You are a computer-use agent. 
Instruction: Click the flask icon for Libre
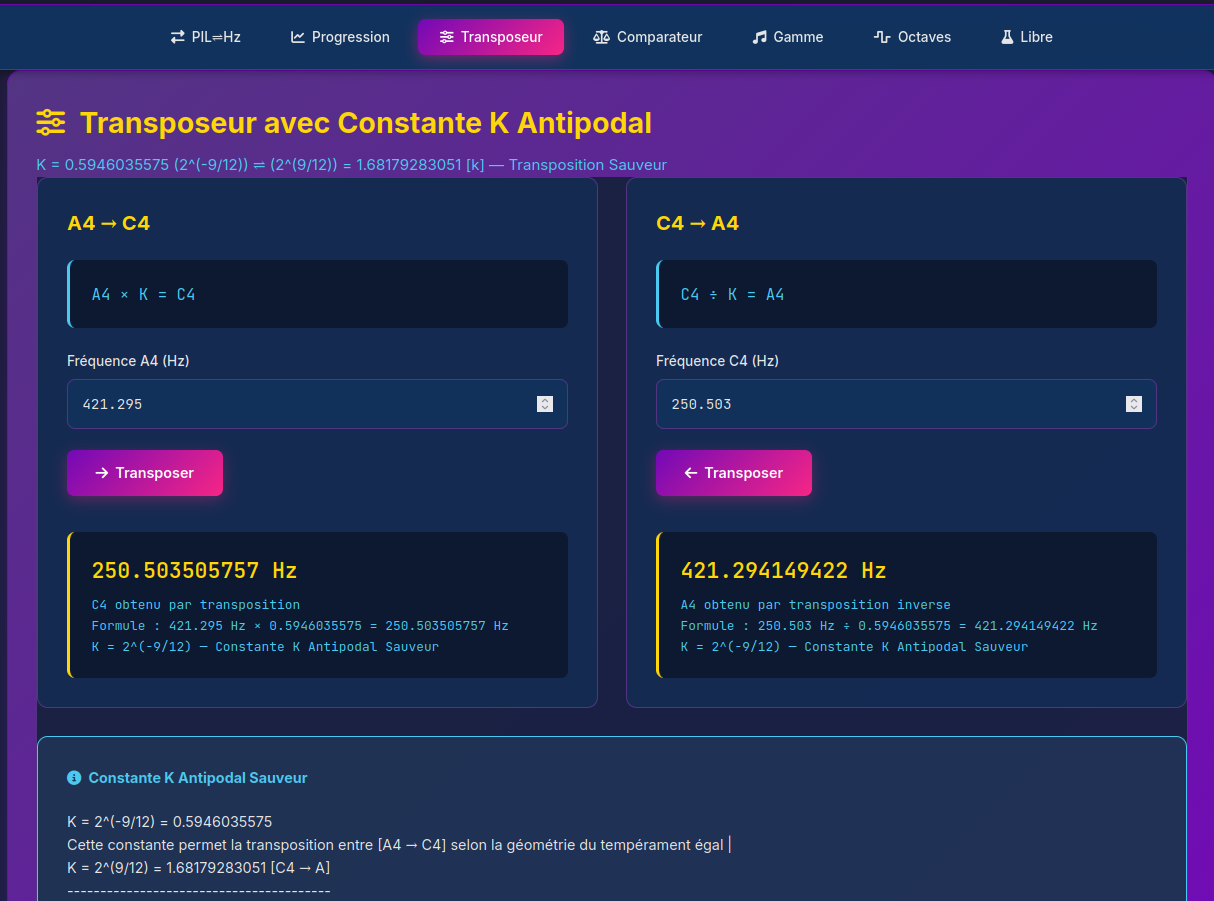[x=1007, y=37]
